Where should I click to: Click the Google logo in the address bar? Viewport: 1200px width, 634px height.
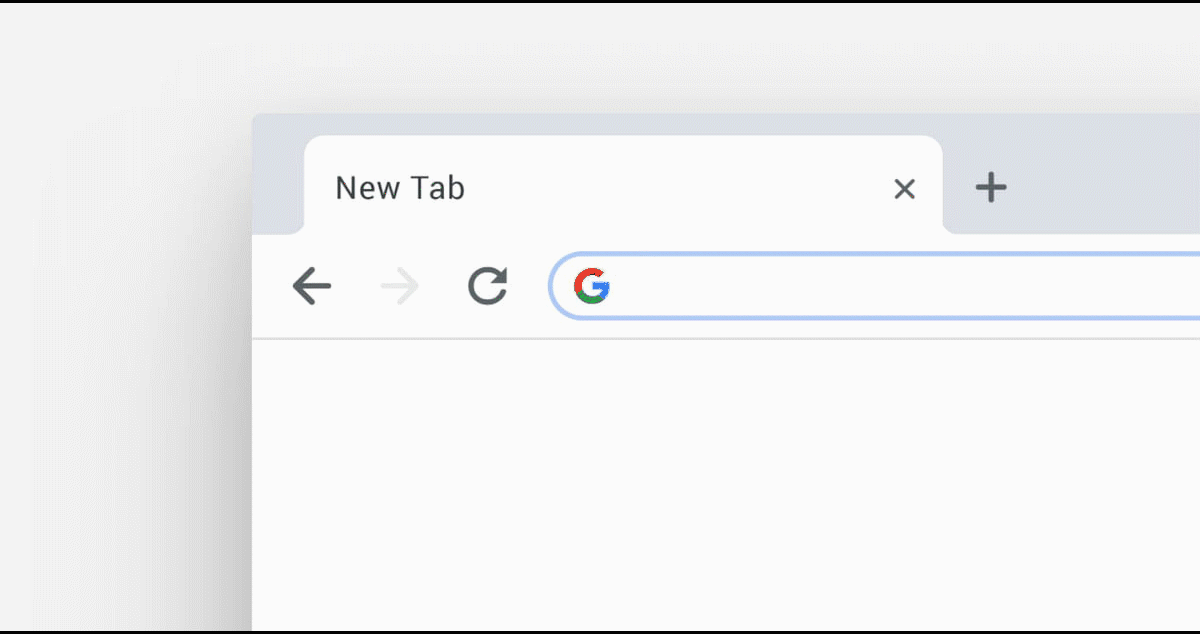pyautogui.click(x=592, y=286)
